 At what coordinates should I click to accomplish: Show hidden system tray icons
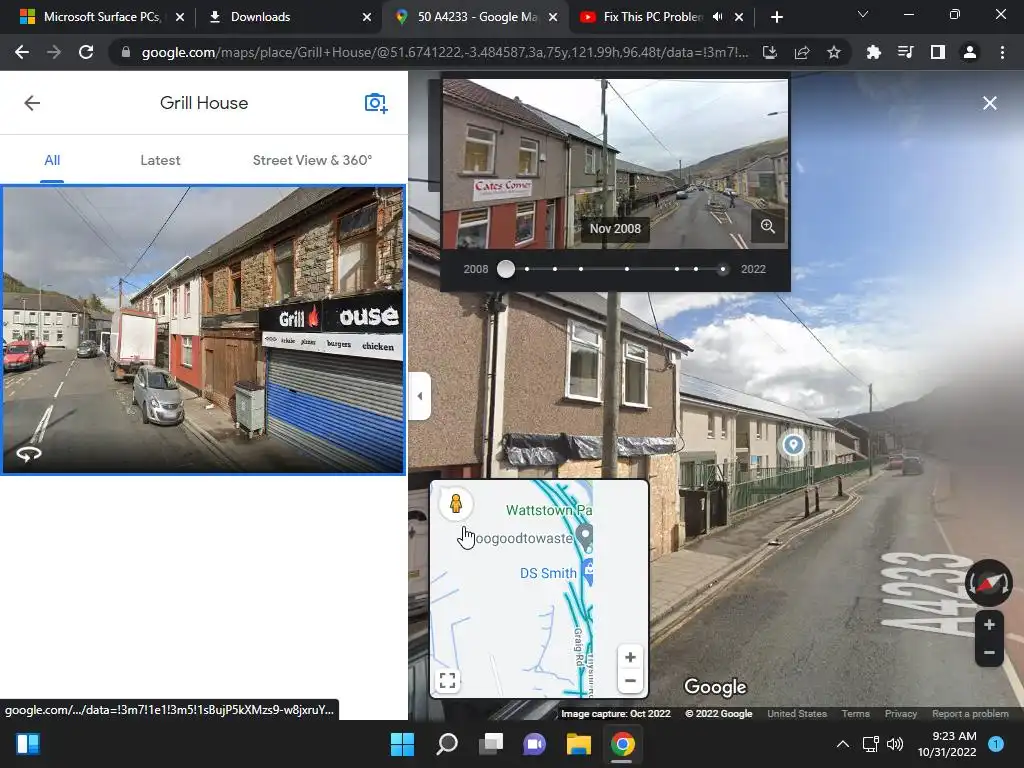click(x=843, y=744)
